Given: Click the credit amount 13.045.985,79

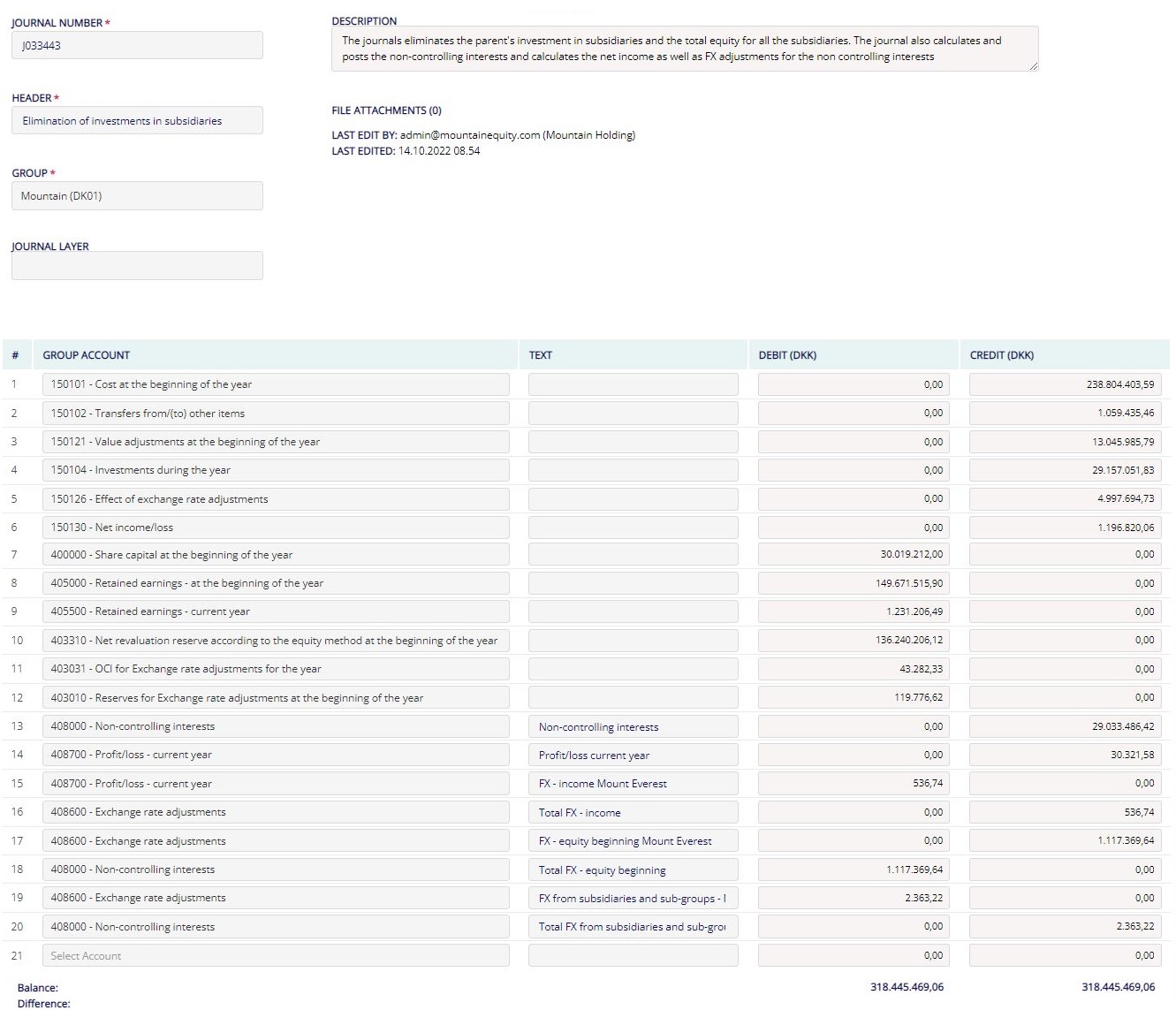Looking at the screenshot, I should click(1066, 442).
